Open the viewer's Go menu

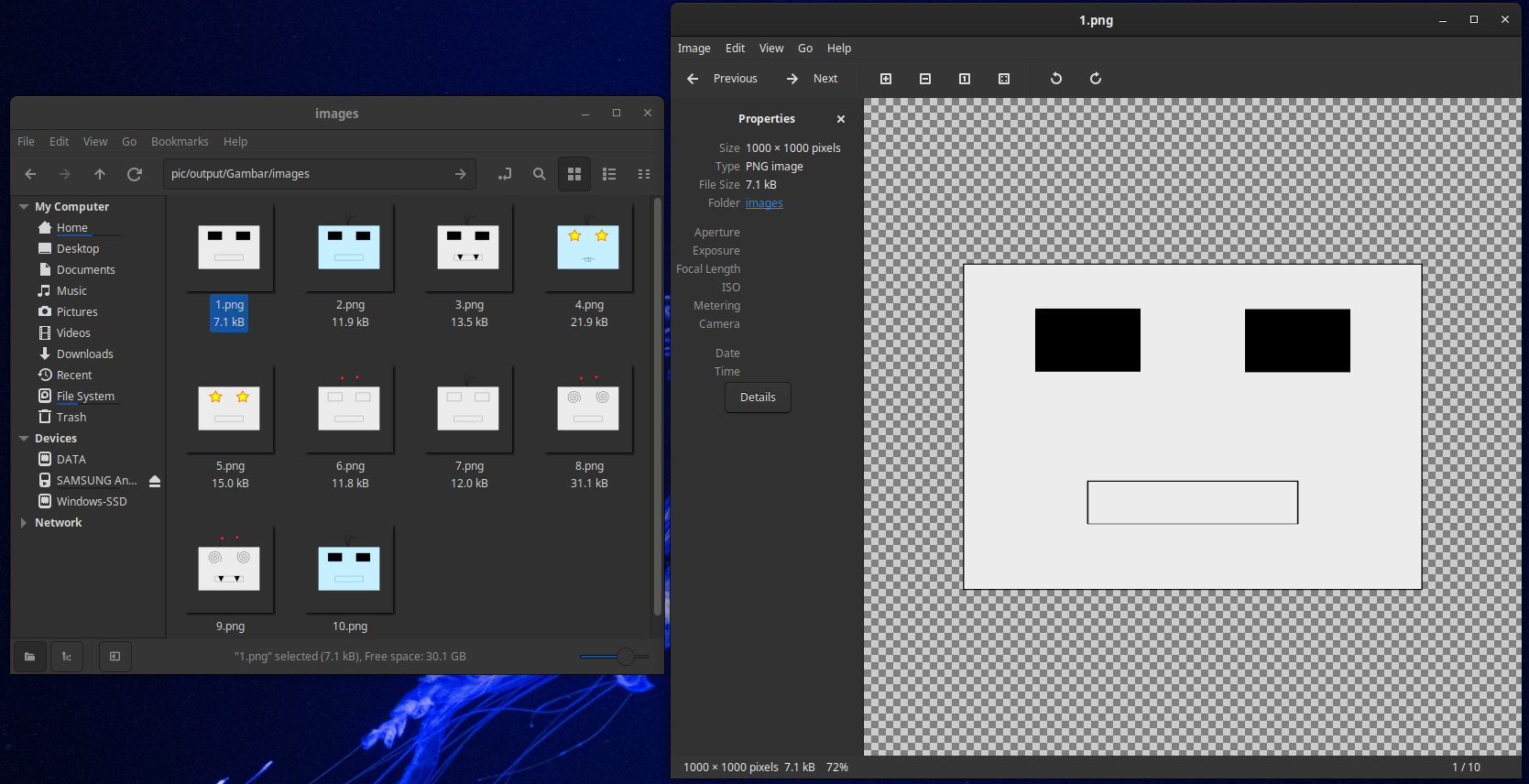pyautogui.click(x=805, y=49)
